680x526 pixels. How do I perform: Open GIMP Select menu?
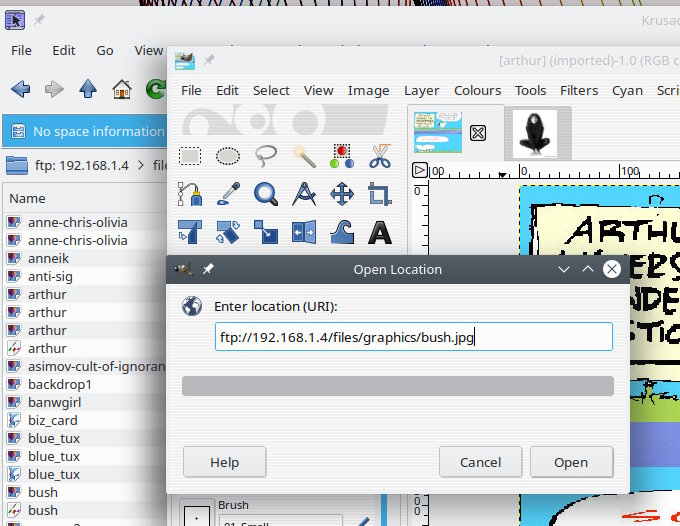point(271,90)
